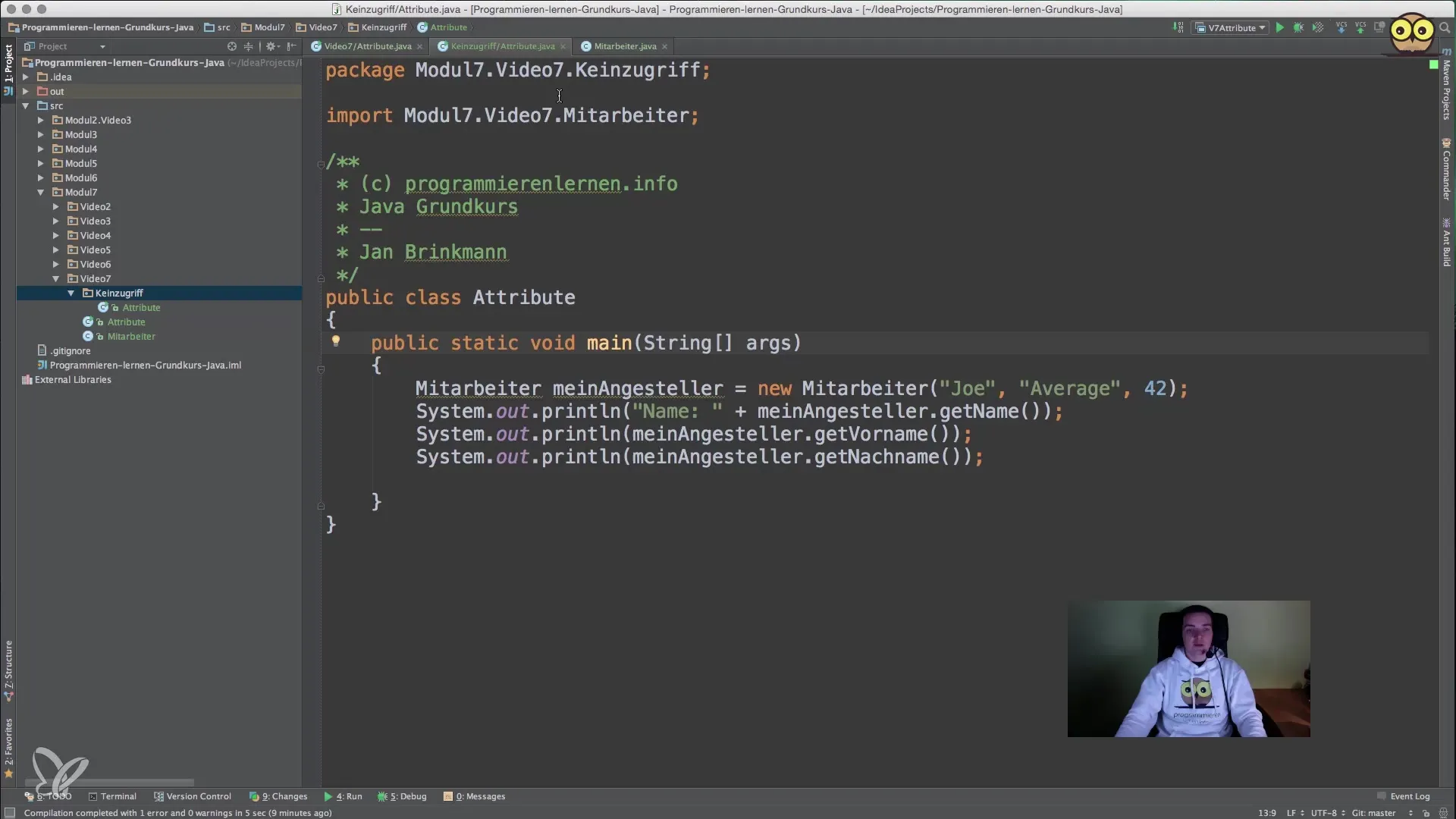This screenshot has height=819, width=1456.
Task: Click the lightbulb intention icon
Action: [336, 341]
